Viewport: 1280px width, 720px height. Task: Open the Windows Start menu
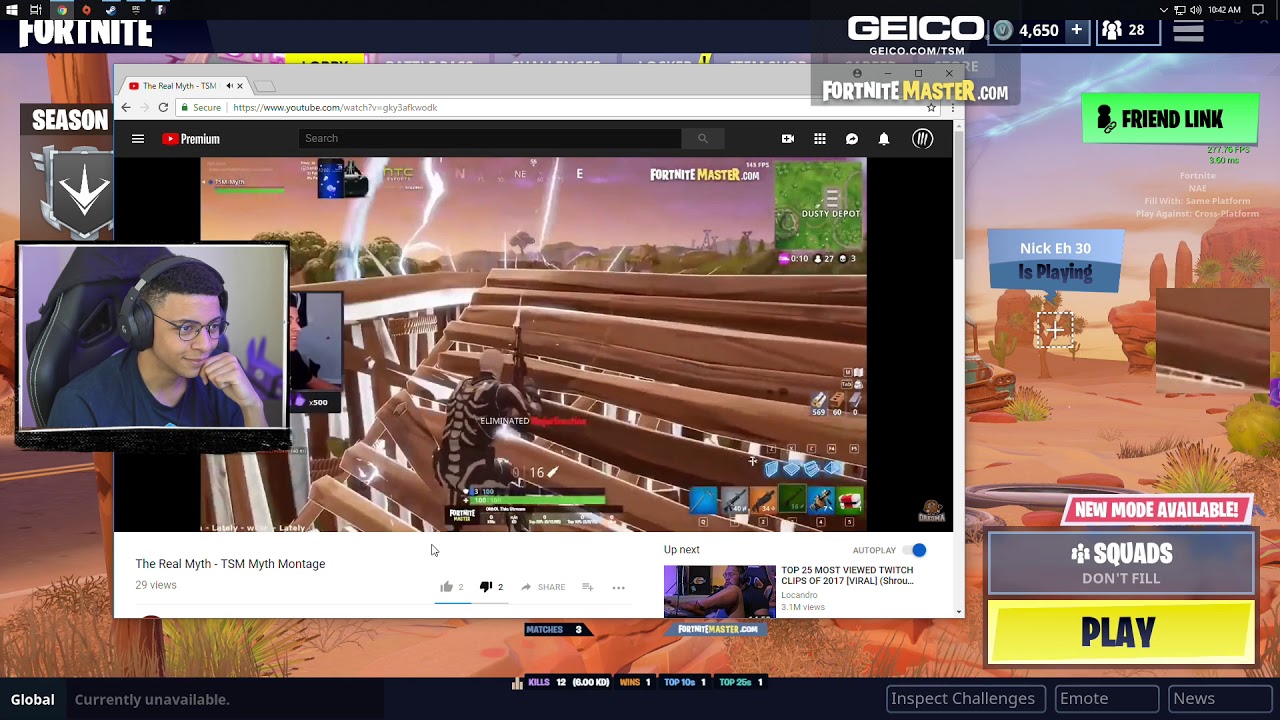11,10
